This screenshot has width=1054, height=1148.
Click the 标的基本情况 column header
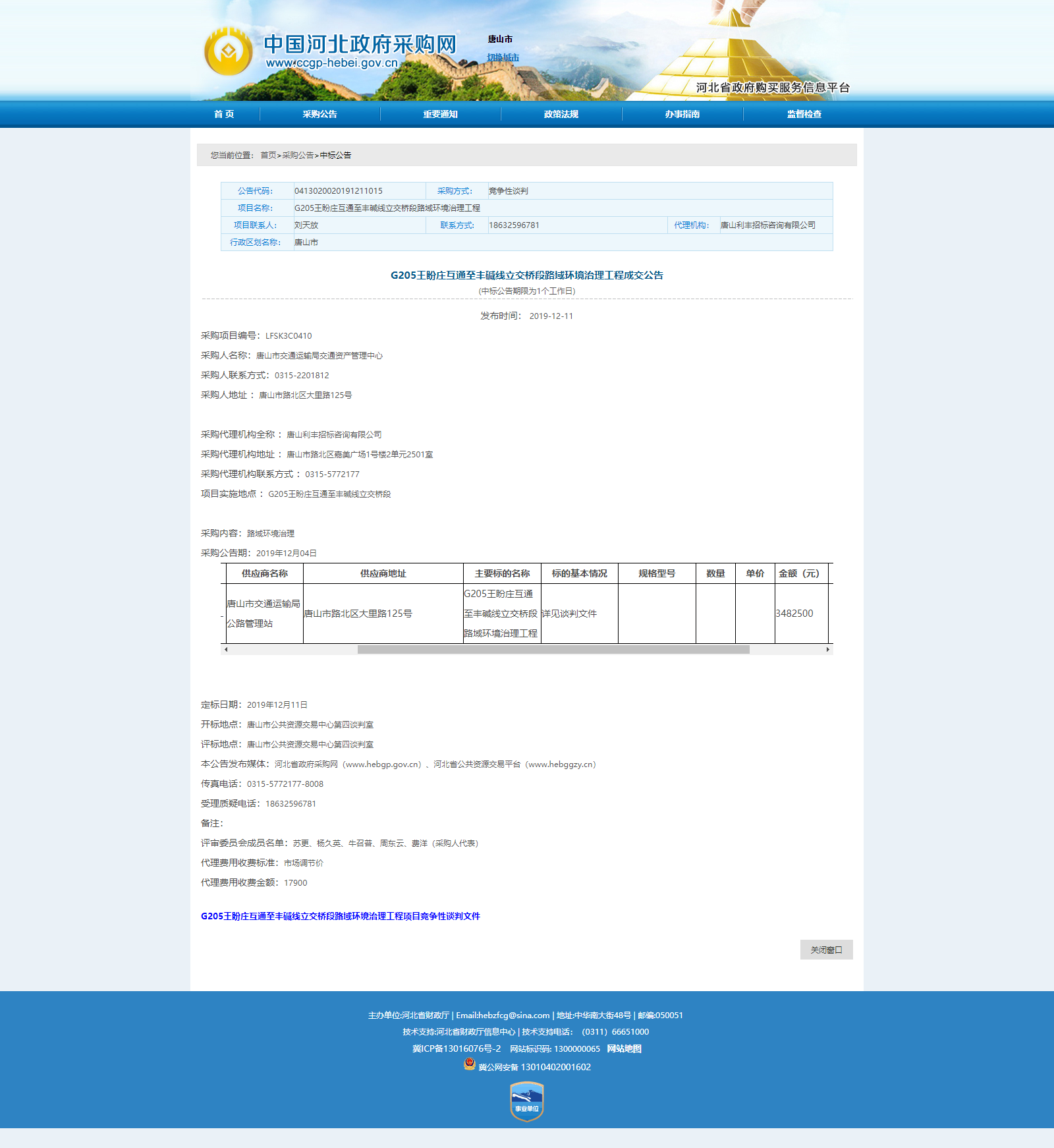pos(579,573)
